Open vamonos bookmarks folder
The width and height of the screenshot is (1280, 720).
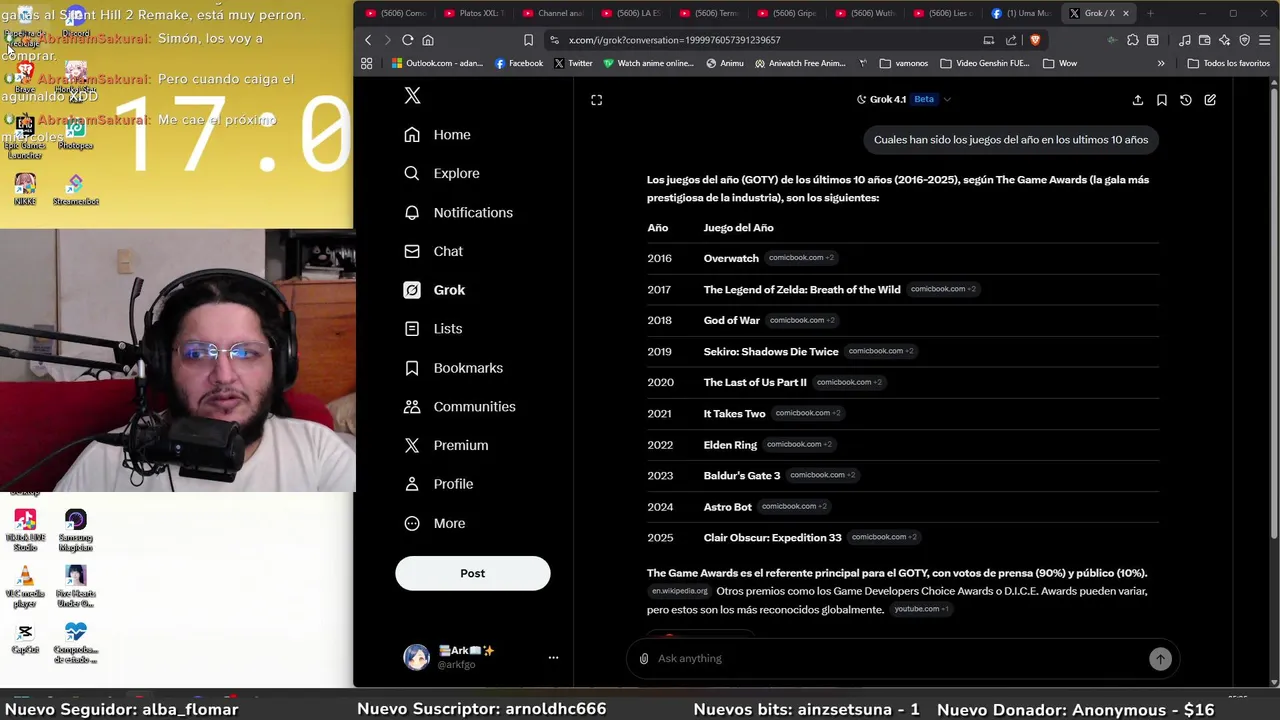click(x=904, y=63)
